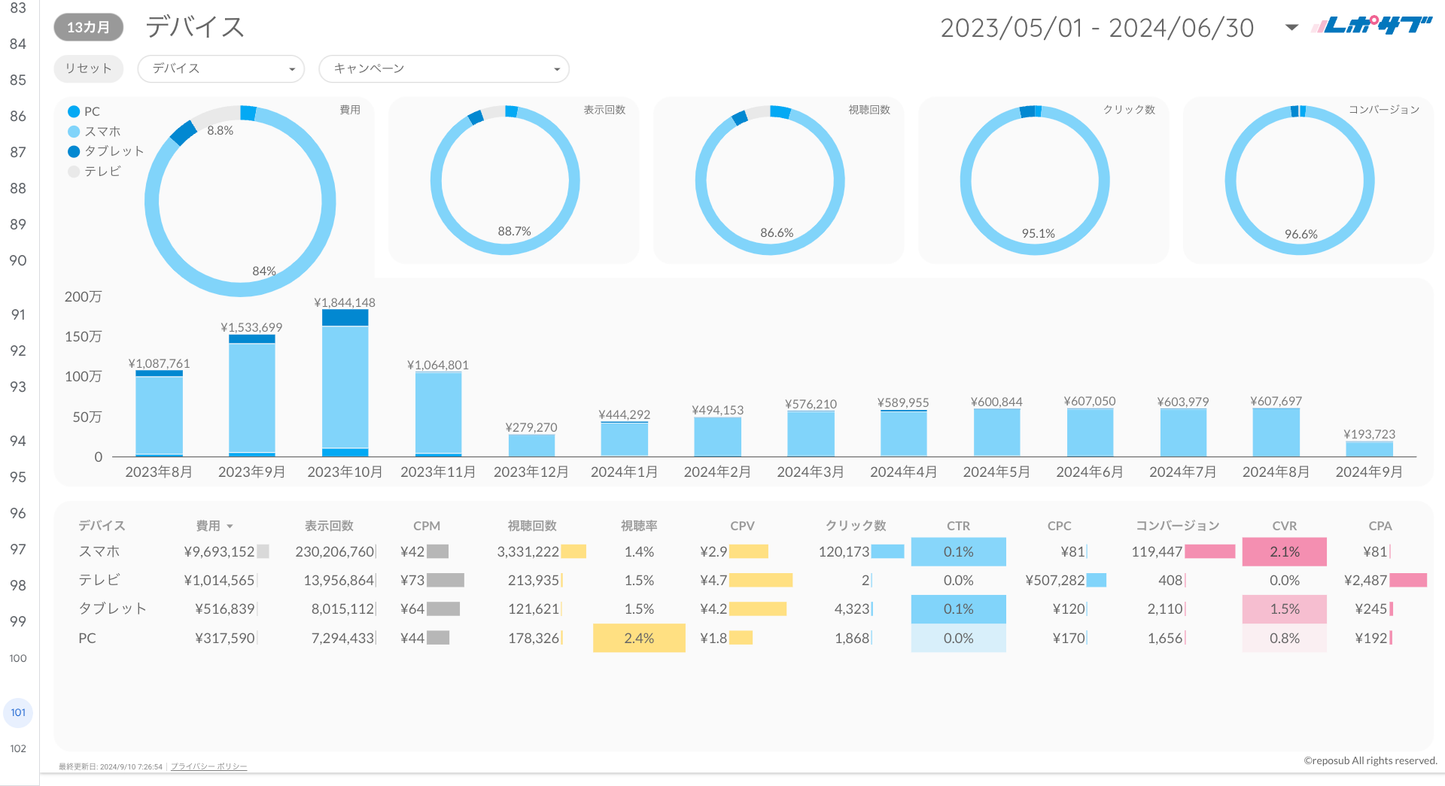
Task: Click the 2023年8月 bar in chart
Action: point(159,414)
